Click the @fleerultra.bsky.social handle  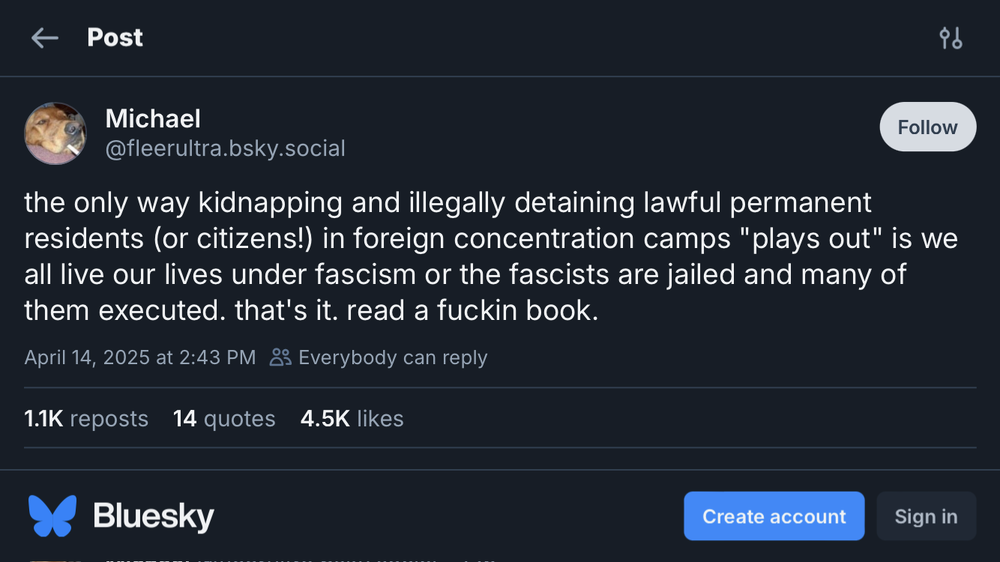225,149
